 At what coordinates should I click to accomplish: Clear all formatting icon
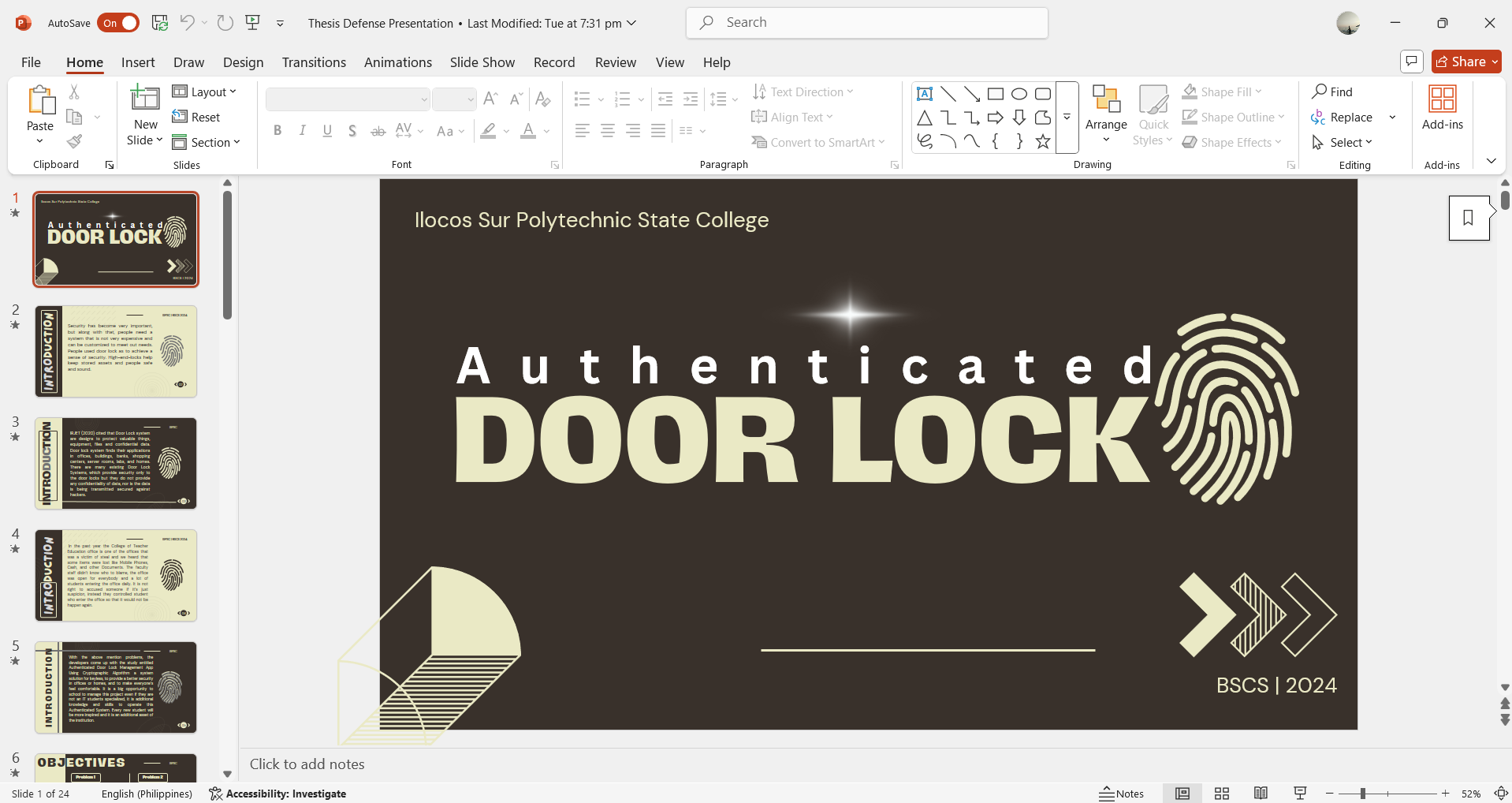(543, 99)
